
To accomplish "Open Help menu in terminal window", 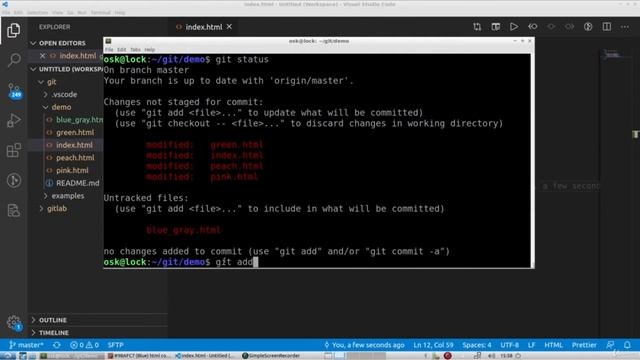I will pyautogui.click(x=149, y=49).
